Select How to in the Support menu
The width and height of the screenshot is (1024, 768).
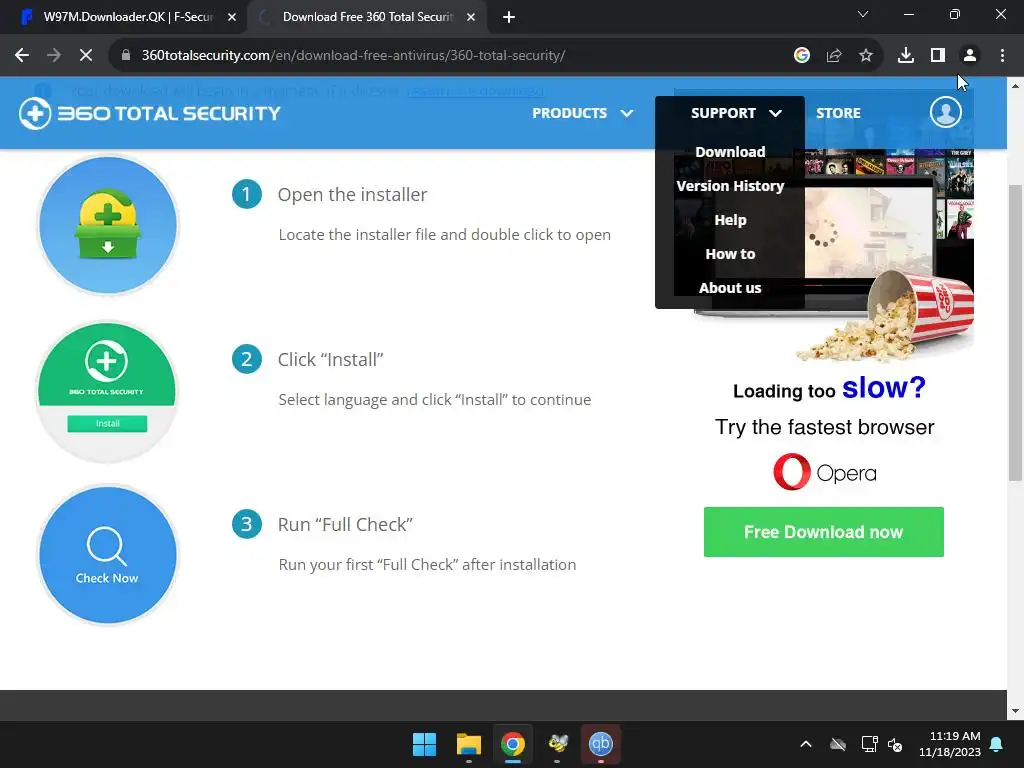730,254
